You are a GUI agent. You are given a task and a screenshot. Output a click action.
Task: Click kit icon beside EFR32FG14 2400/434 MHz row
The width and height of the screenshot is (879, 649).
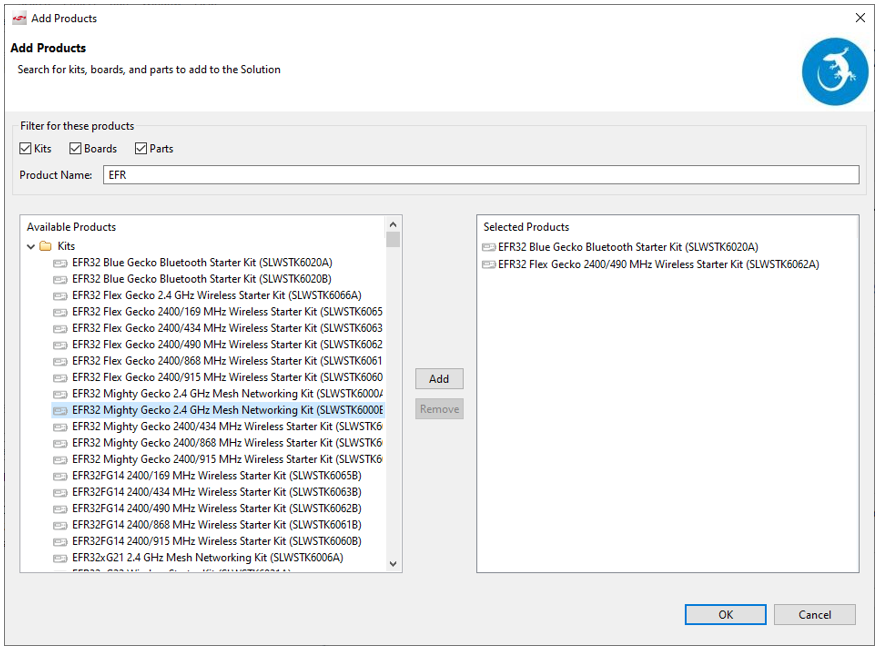pyautogui.click(x=60, y=493)
